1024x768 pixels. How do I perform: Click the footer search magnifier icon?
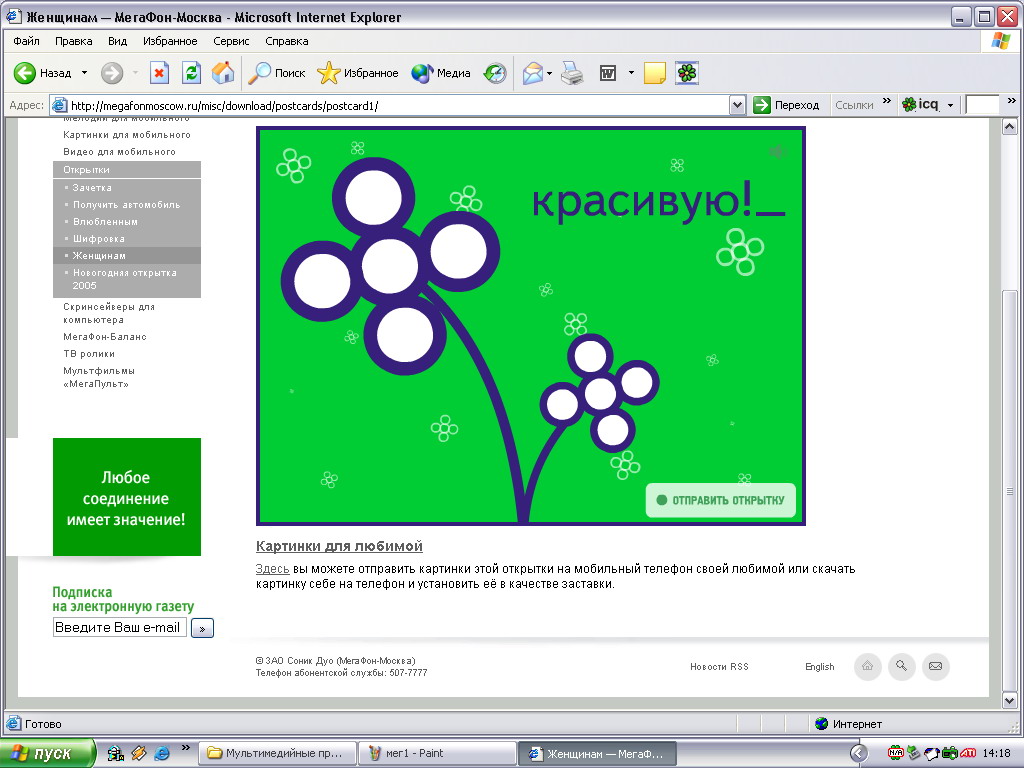tap(902, 667)
